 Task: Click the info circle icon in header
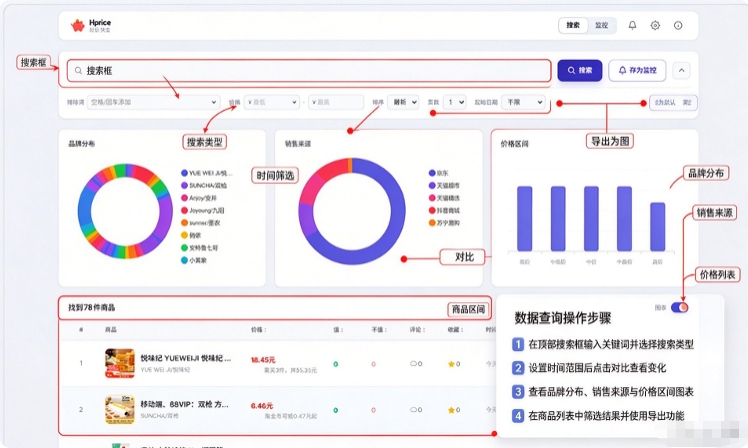click(x=678, y=25)
